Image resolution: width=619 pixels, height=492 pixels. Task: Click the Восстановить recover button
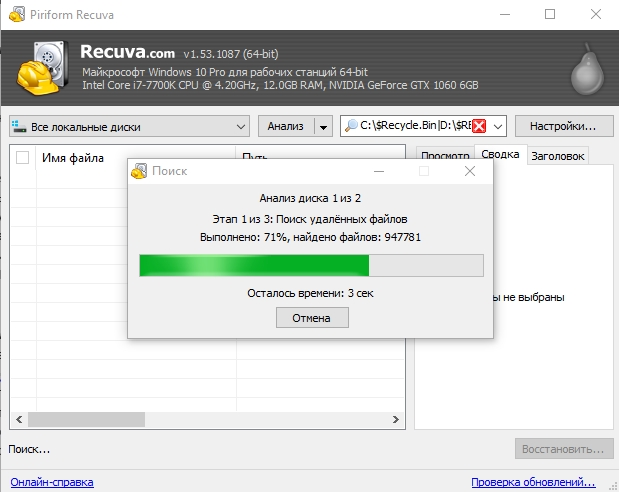click(564, 449)
